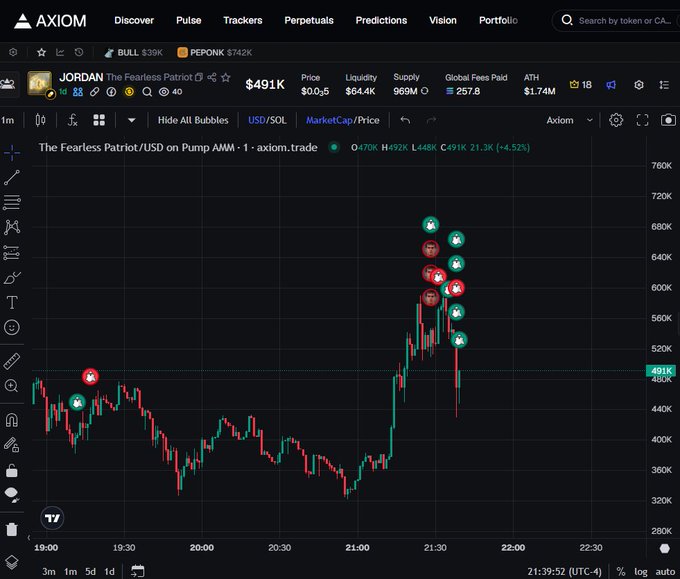
Task: Open the forecasting position tools
Action: [x=12, y=252]
